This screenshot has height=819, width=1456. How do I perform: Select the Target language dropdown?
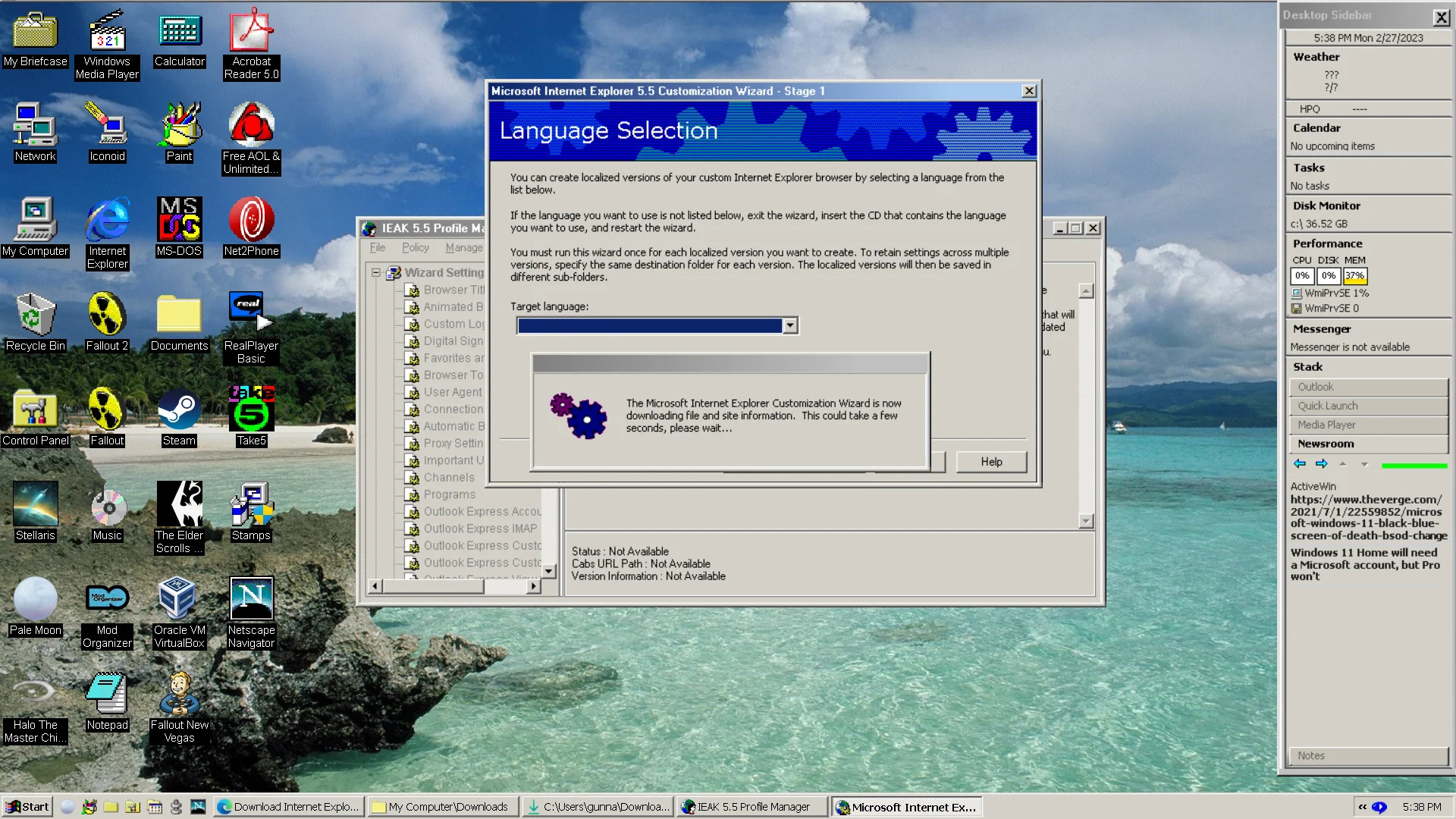click(654, 325)
